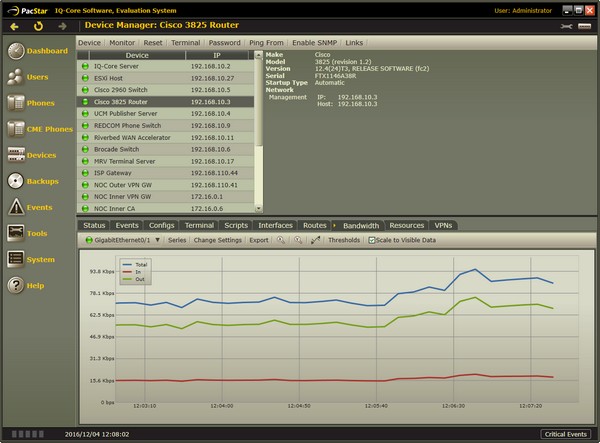The width and height of the screenshot is (600, 443).
Task: Open the Phones section icon
Action: pyautogui.click(x=17, y=103)
